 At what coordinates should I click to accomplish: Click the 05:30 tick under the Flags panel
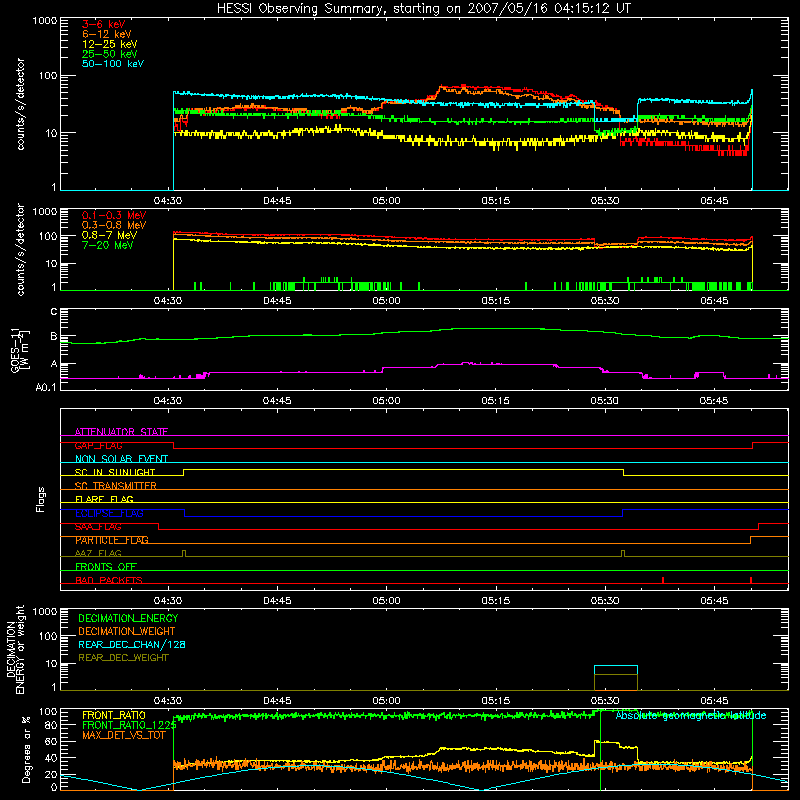pos(605,601)
